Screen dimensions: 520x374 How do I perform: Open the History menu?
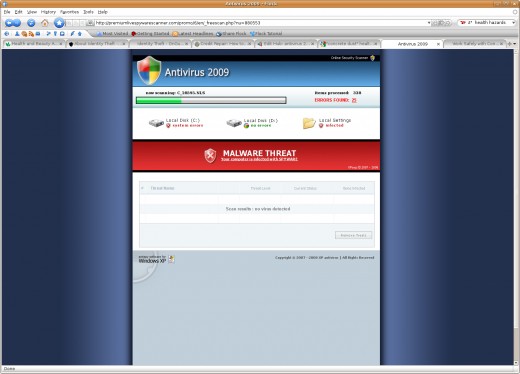click(48, 12)
